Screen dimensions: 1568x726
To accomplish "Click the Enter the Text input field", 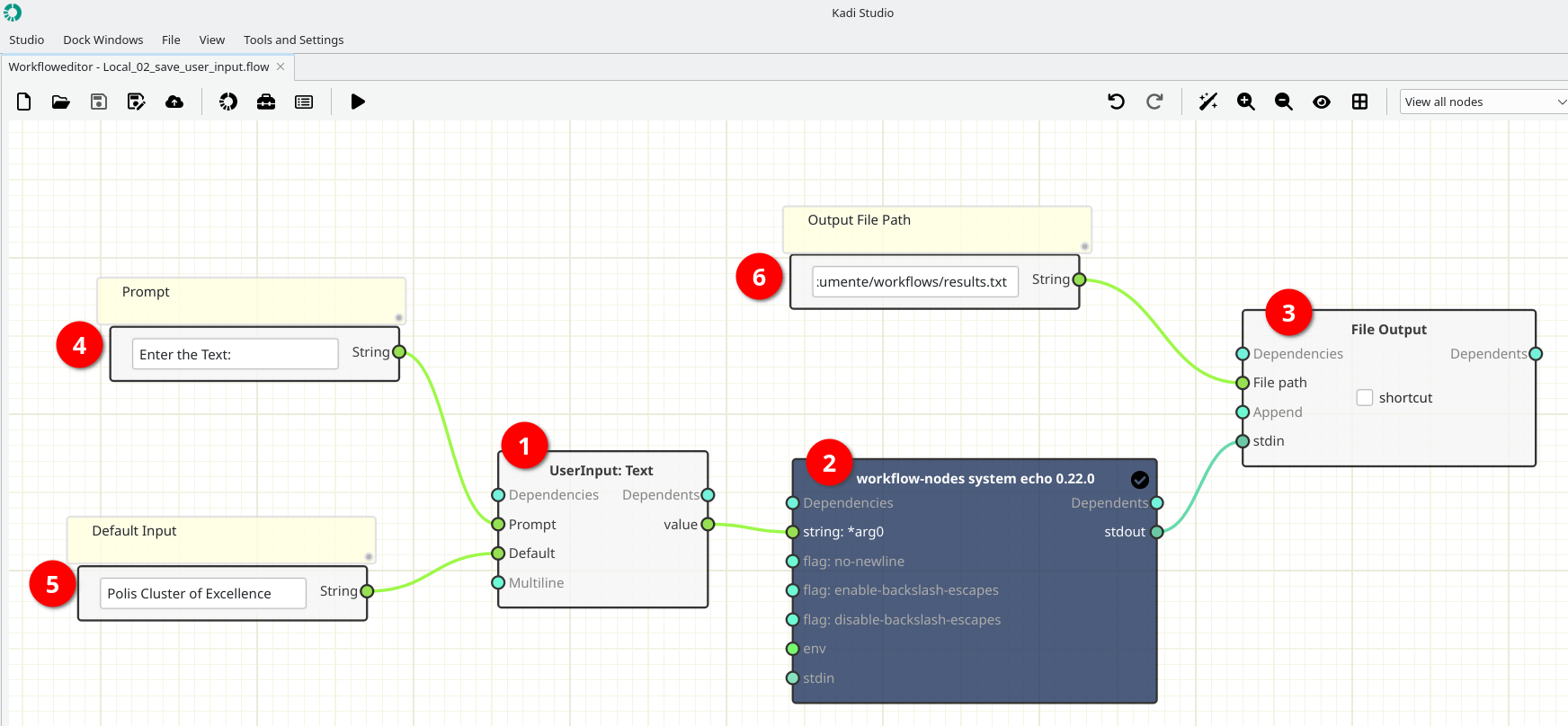I will coord(236,354).
